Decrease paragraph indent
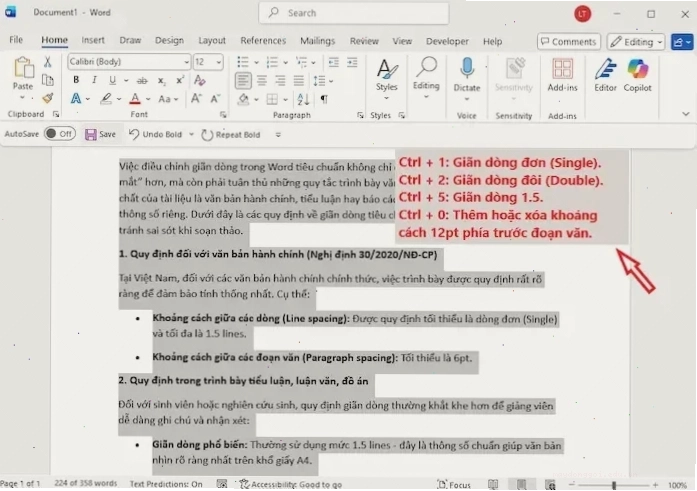This screenshot has height=491, width=697. (333, 62)
